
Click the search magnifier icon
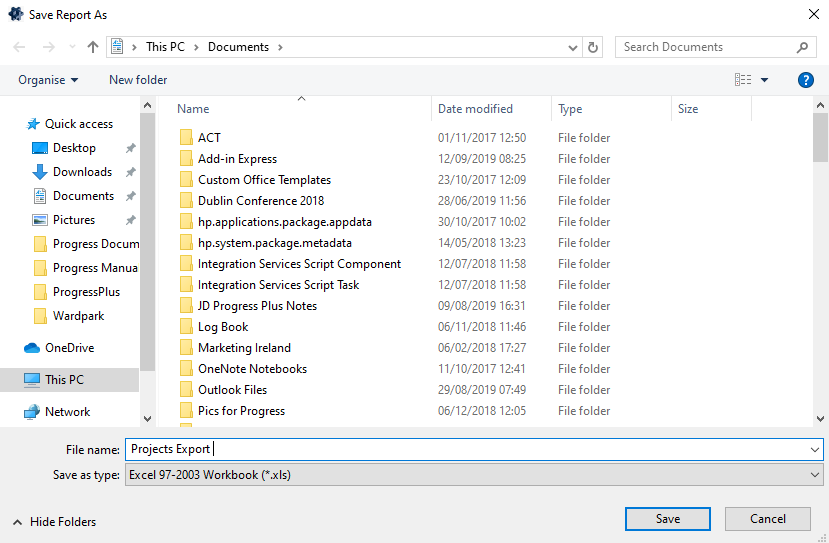tap(802, 47)
